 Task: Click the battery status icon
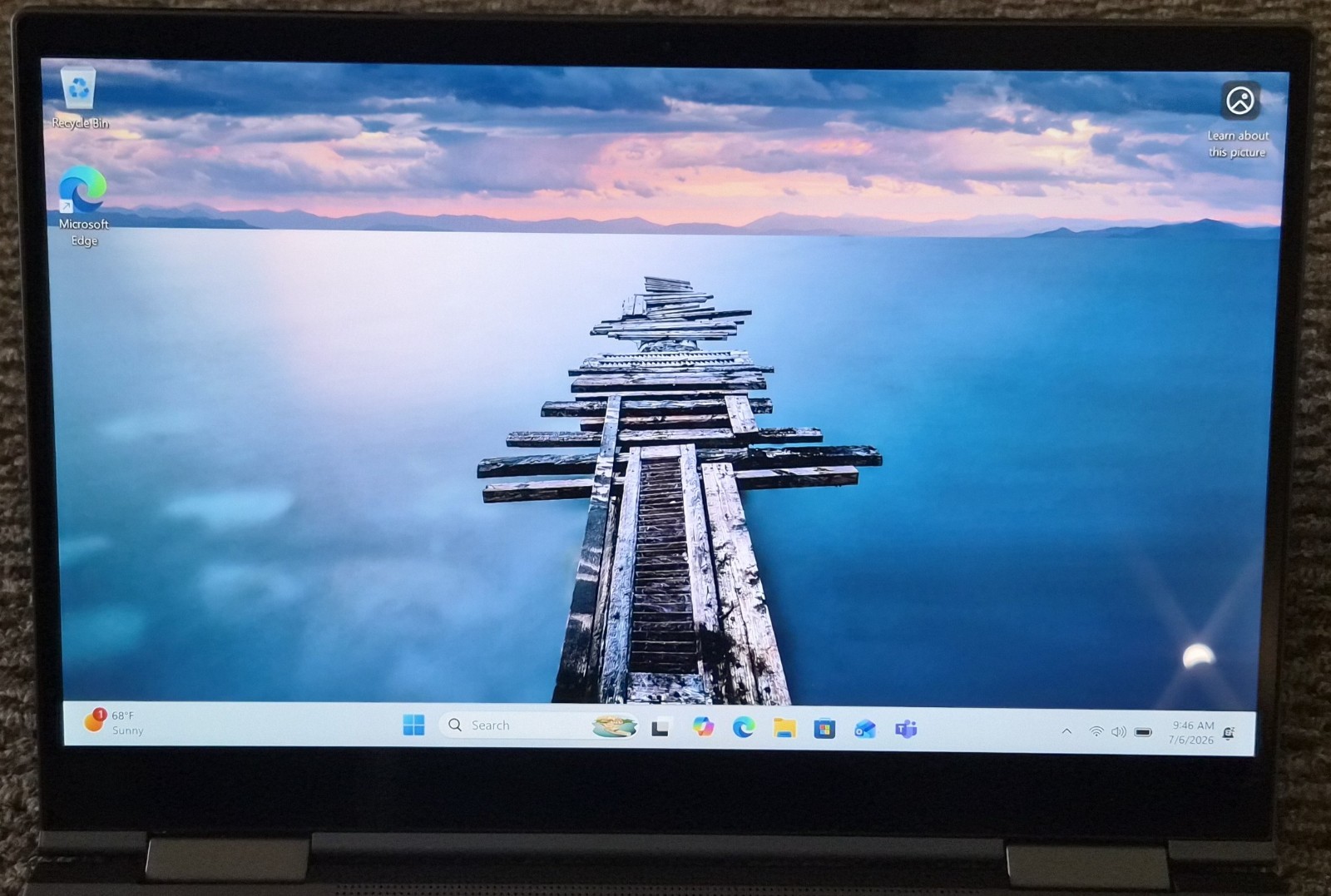(1143, 733)
